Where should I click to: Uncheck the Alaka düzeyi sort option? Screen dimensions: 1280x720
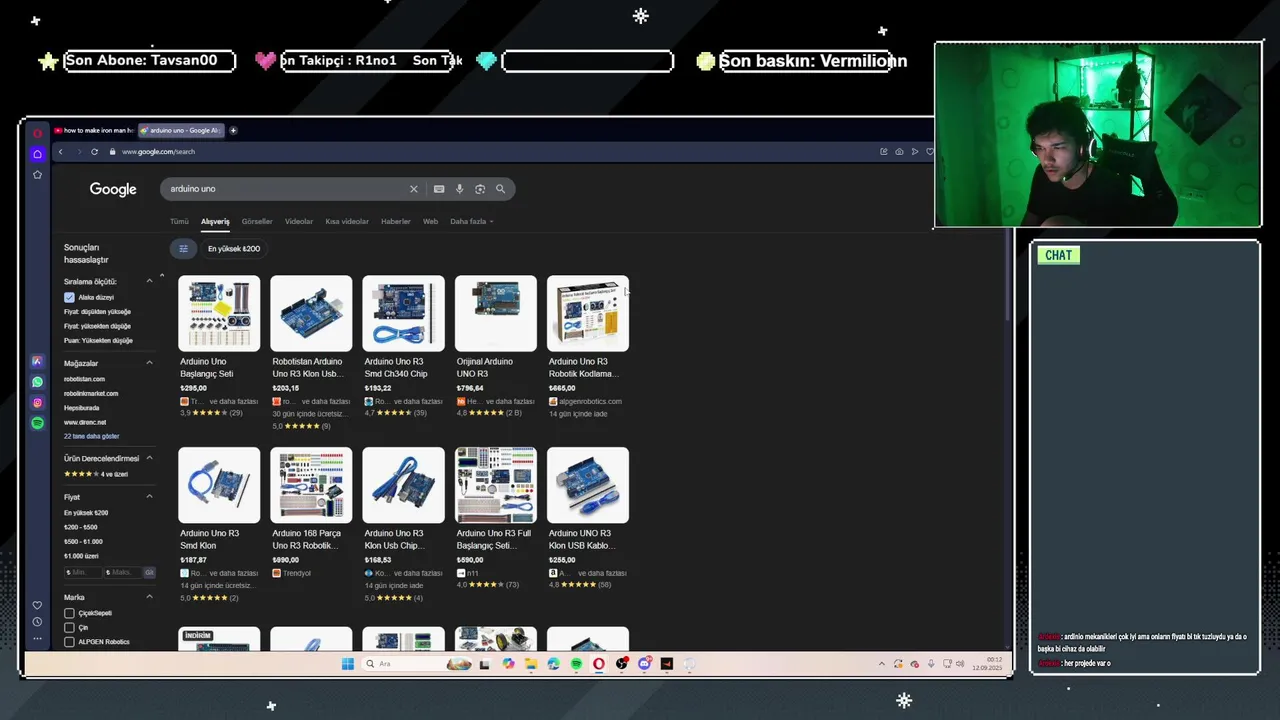69,297
